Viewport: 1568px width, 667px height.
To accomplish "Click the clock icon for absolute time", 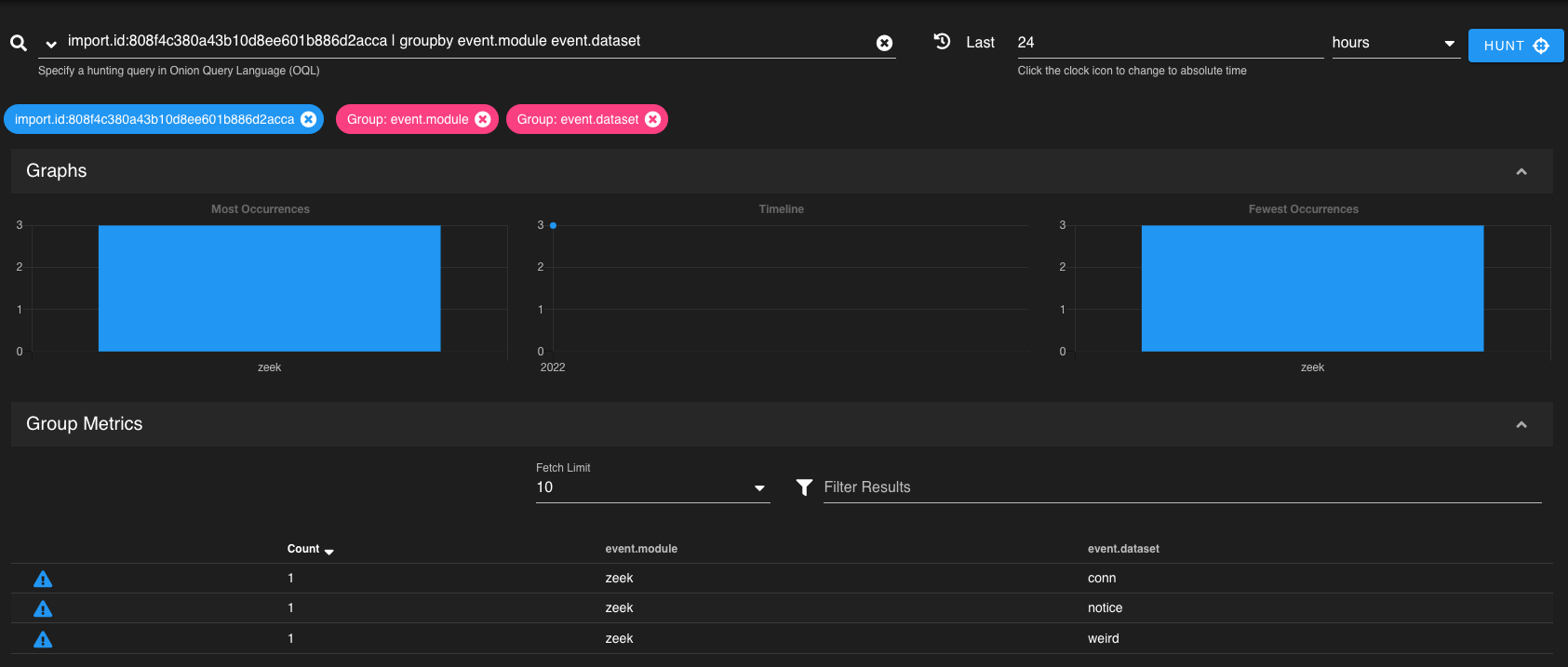I will (x=942, y=42).
